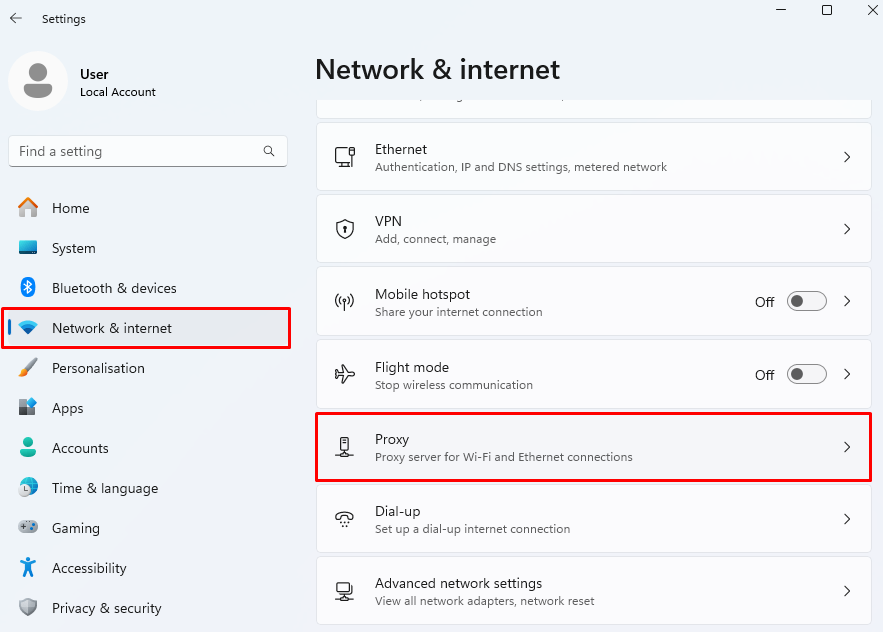Click the Gaming controller icon
The height and width of the screenshot is (632, 883).
28,528
